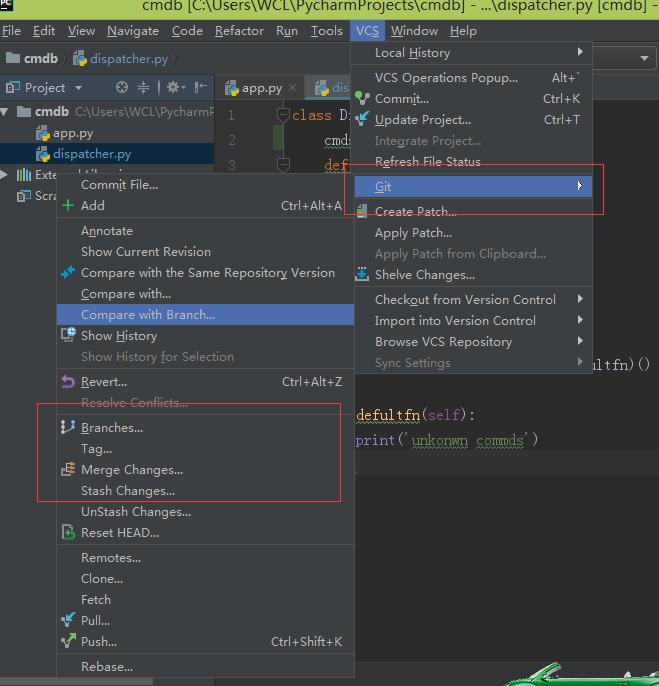Click the purple Revert arrow icon
The width and height of the screenshot is (659, 686).
point(68,382)
